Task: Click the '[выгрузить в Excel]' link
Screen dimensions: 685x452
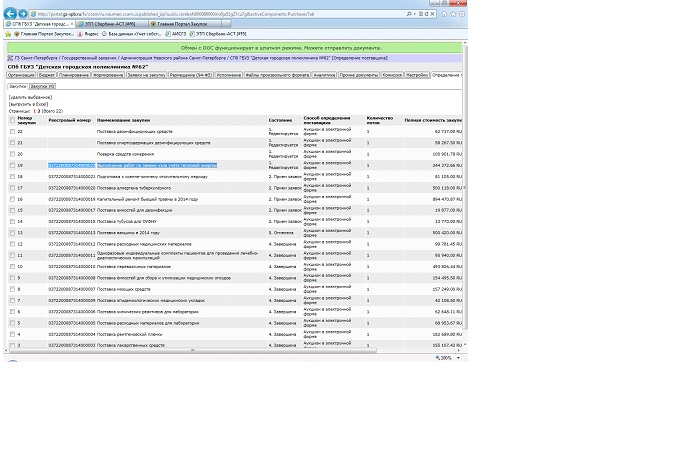Action: [28, 104]
